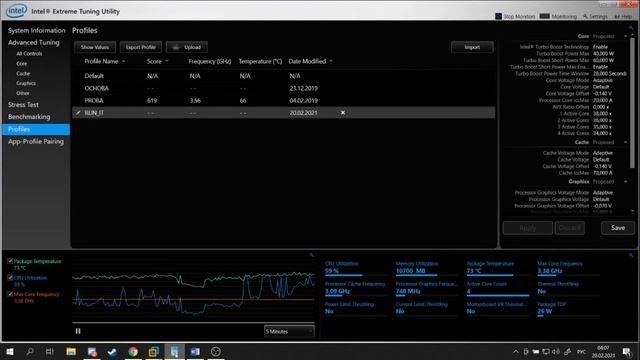Collapse the Graphics proposed section
The image size is (640, 360).
click(x=625, y=182)
